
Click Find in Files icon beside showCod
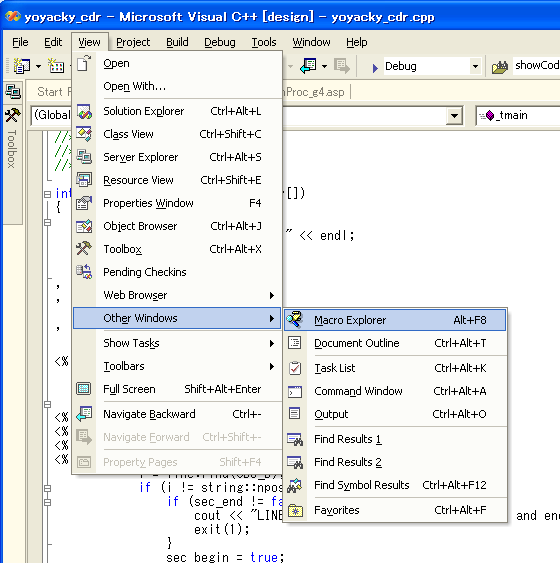(499, 67)
